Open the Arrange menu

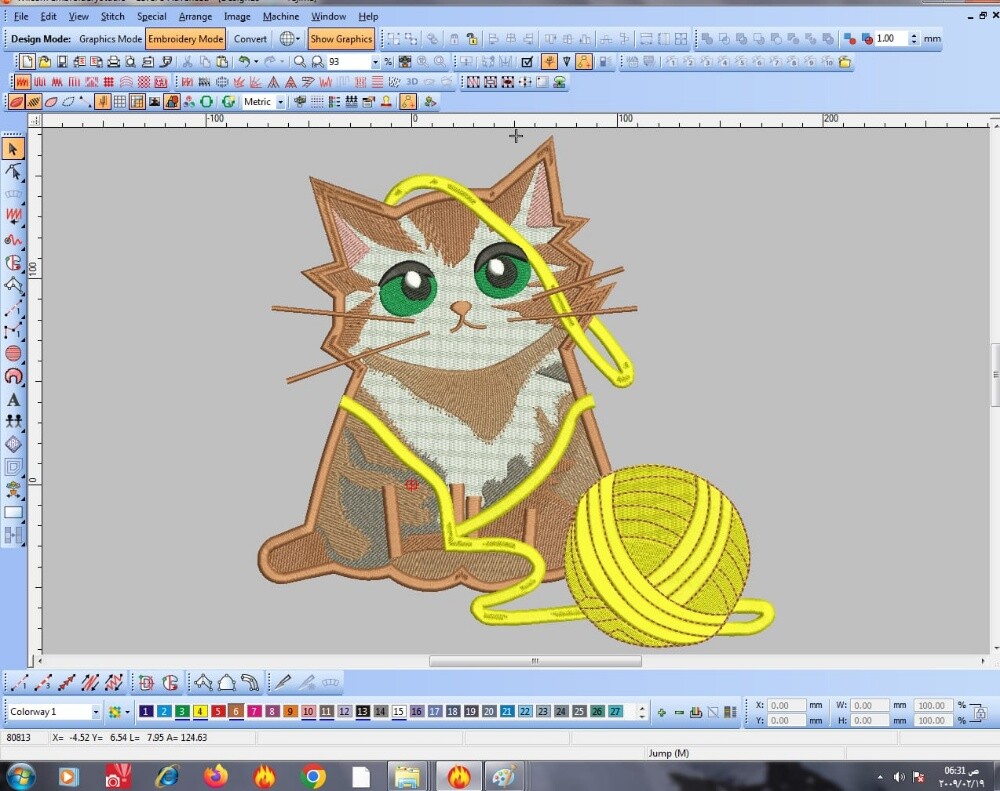click(x=195, y=17)
